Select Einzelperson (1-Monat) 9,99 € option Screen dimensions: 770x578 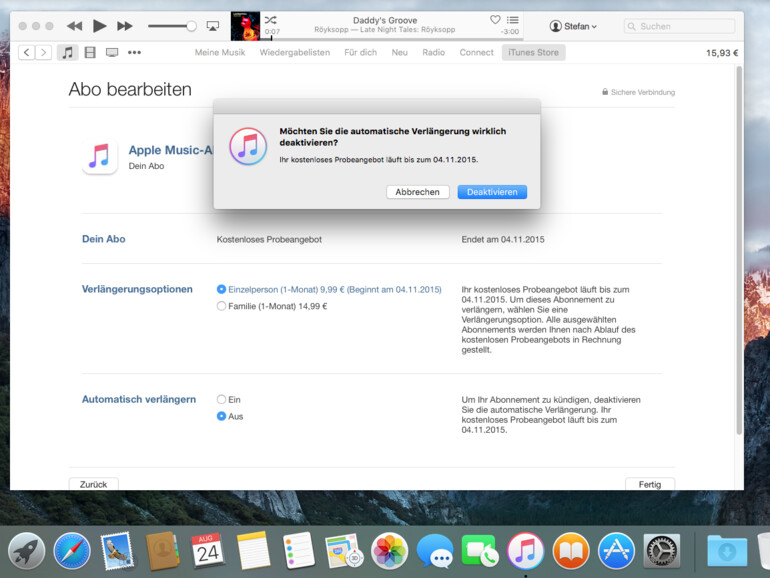(x=221, y=289)
